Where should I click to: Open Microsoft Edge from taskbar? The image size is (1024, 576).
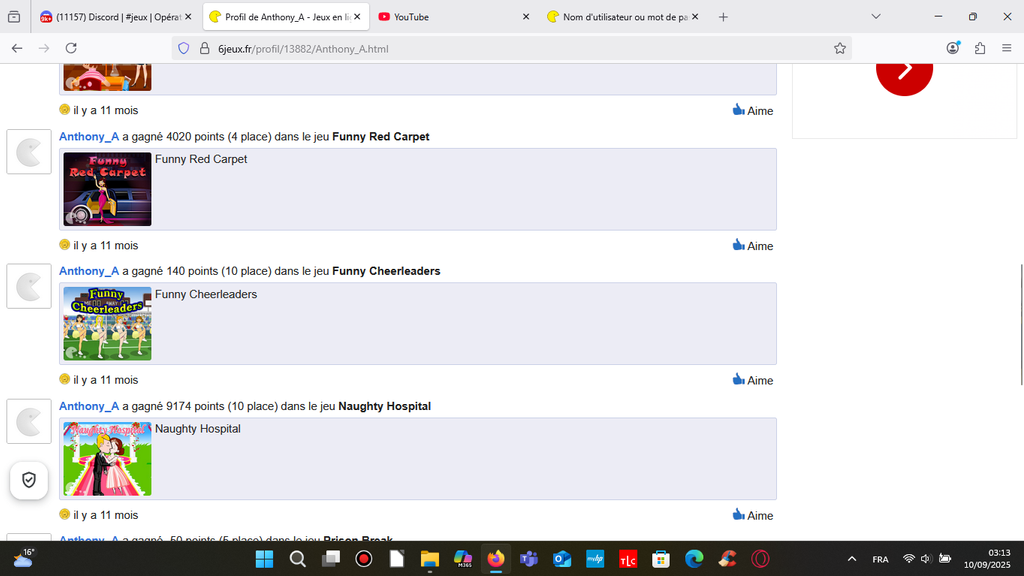tap(694, 559)
